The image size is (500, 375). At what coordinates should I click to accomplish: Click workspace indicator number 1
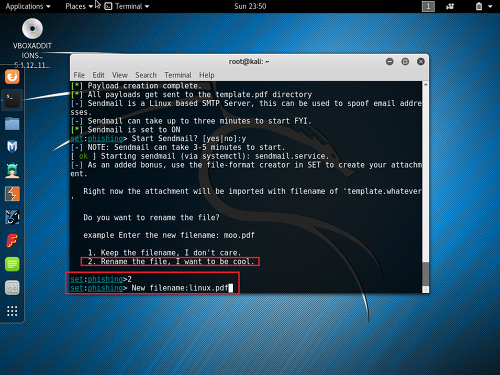(x=428, y=6)
